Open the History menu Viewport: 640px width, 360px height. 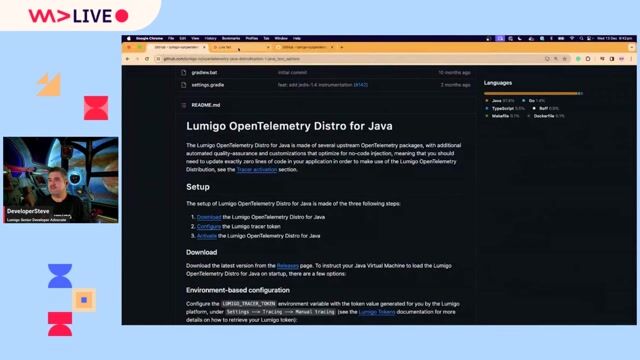coord(211,38)
